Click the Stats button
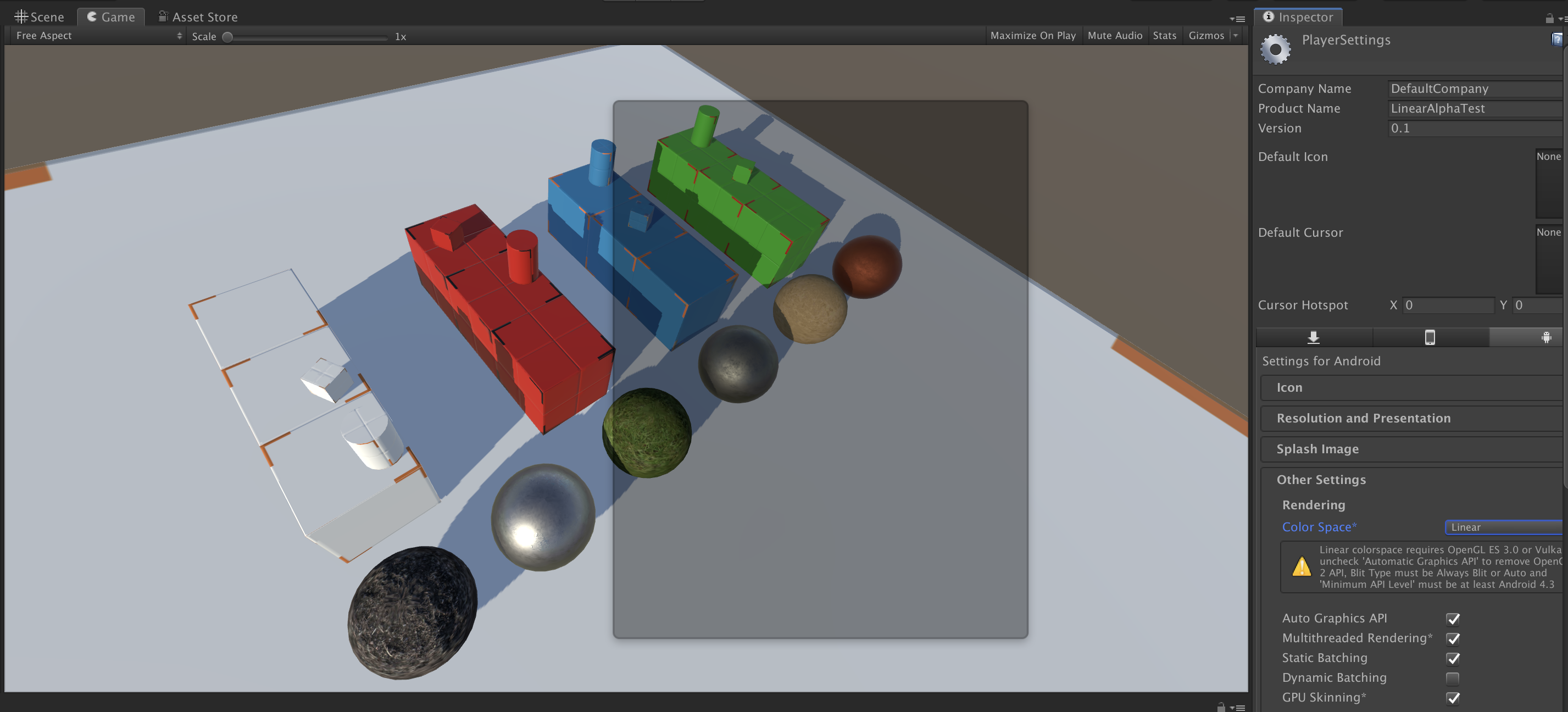Screen dimensions: 1568x712 click(1164, 36)
